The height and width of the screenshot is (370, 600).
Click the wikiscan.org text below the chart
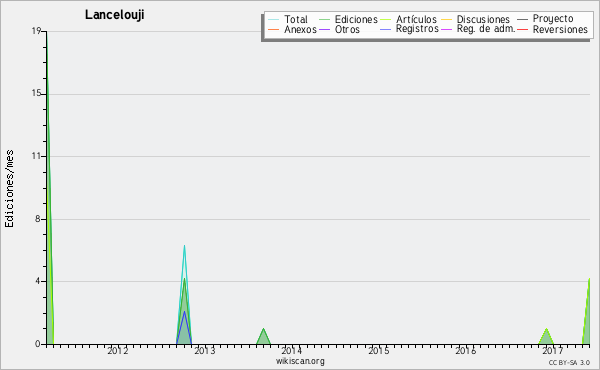click(x=300, y=361)
